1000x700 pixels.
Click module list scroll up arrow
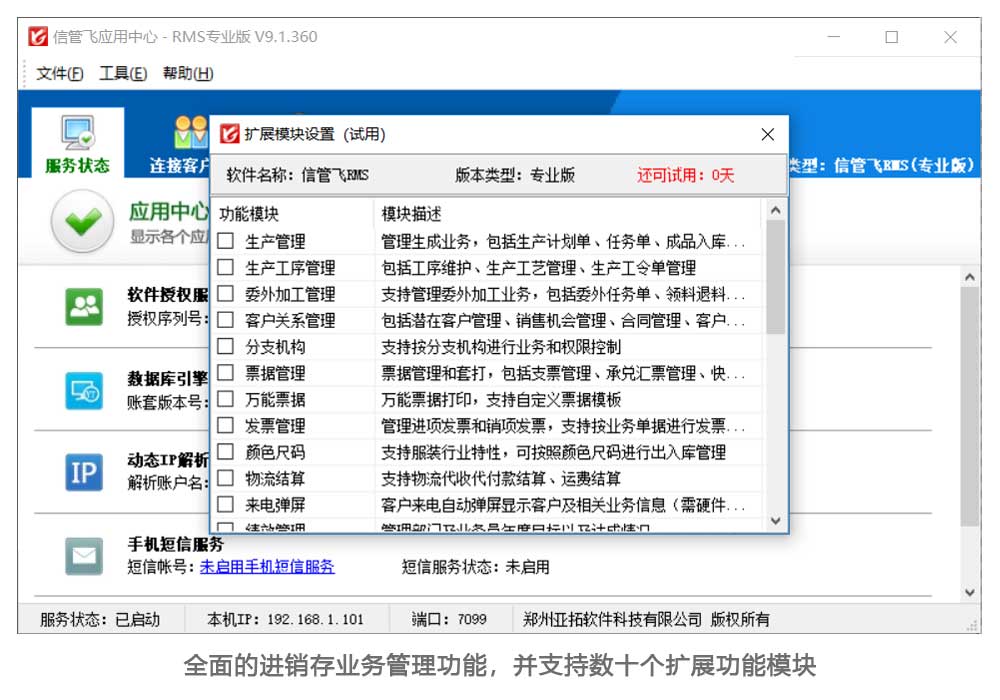775,211
